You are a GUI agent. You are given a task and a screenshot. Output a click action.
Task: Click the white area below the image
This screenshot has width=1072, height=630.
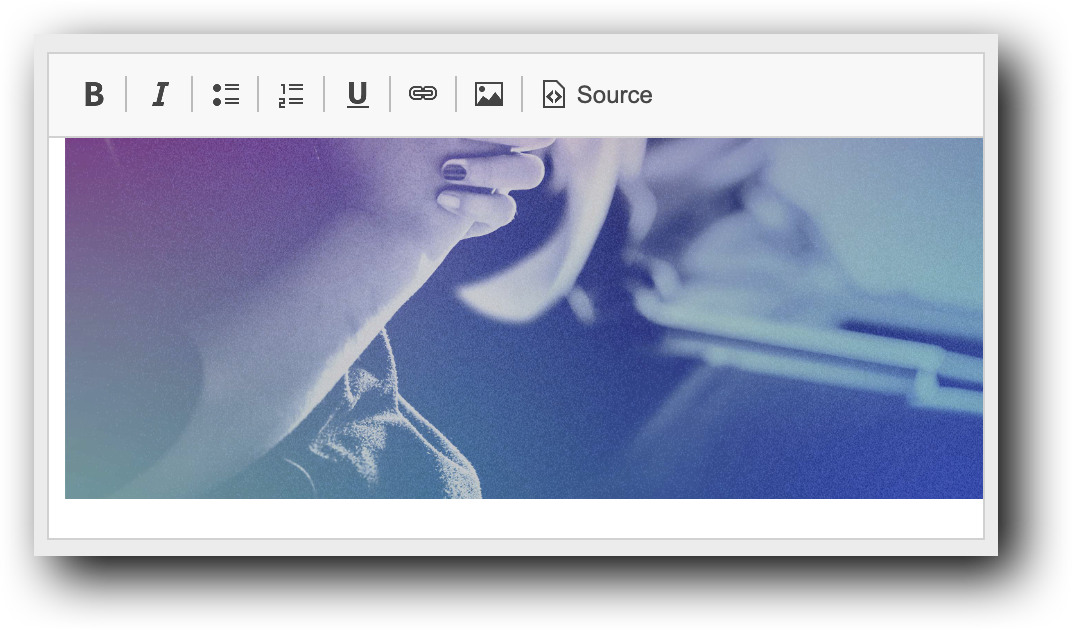tap(524, 515)
